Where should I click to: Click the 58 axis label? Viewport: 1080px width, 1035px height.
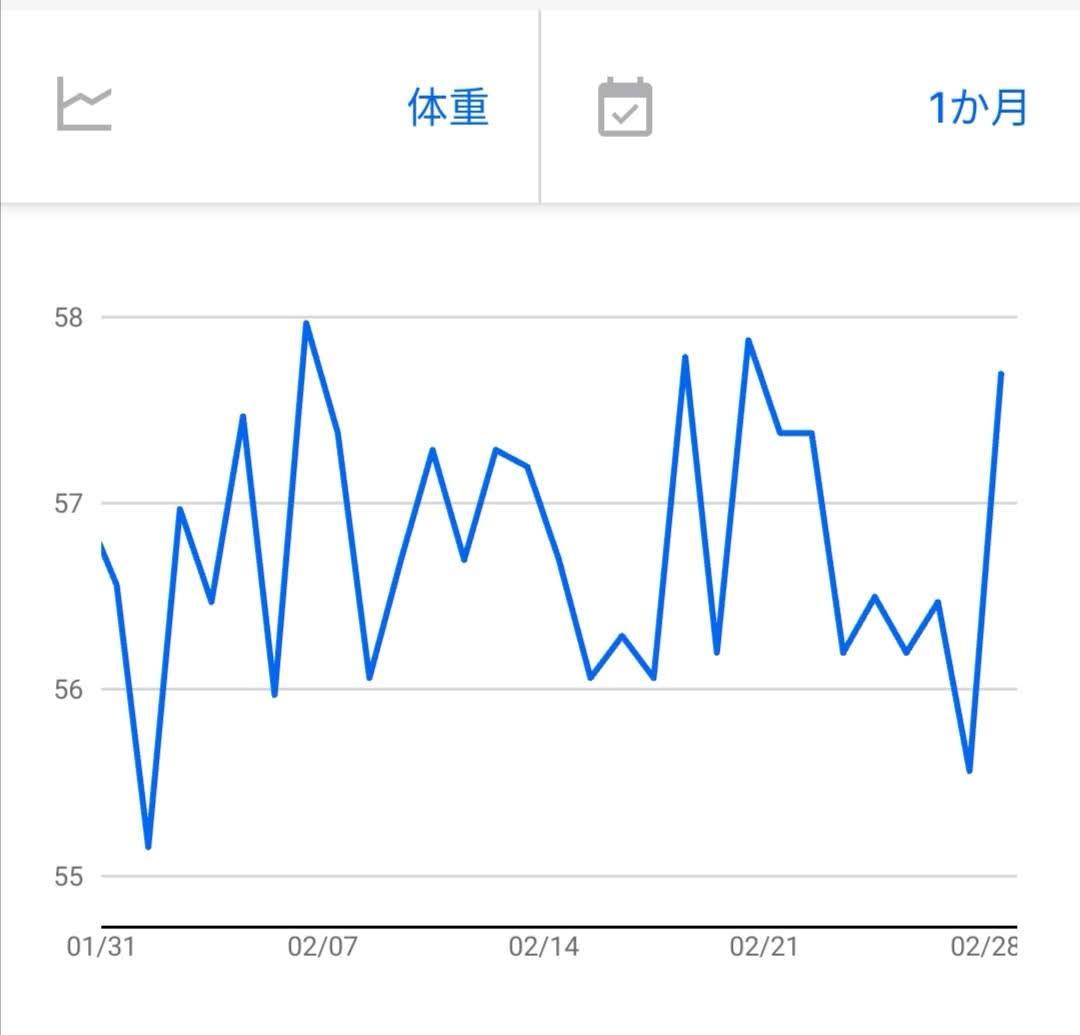click(68, 317)
